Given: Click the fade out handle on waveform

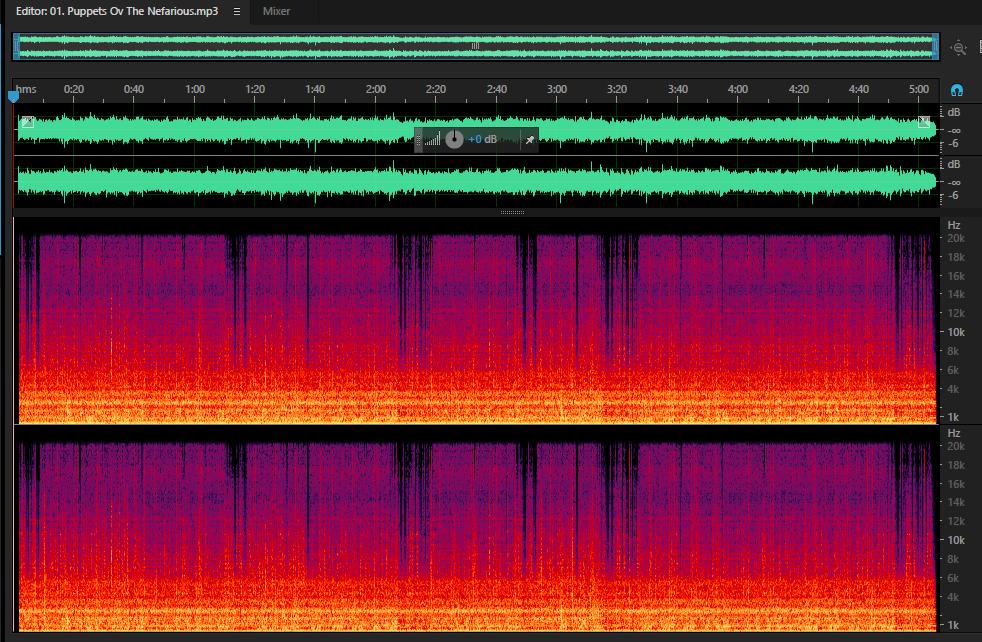Looking at the screenshot, I should pos(924,122).
